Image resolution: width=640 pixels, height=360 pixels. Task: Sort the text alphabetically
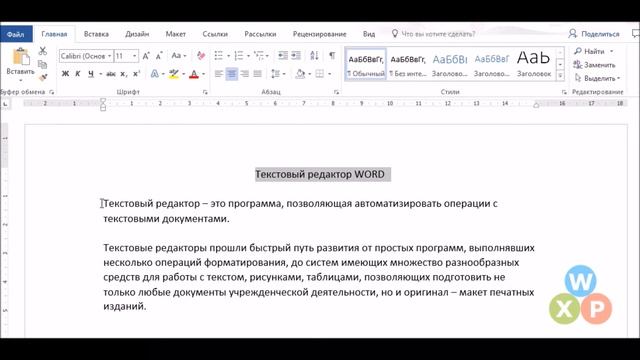click(314, 56)
